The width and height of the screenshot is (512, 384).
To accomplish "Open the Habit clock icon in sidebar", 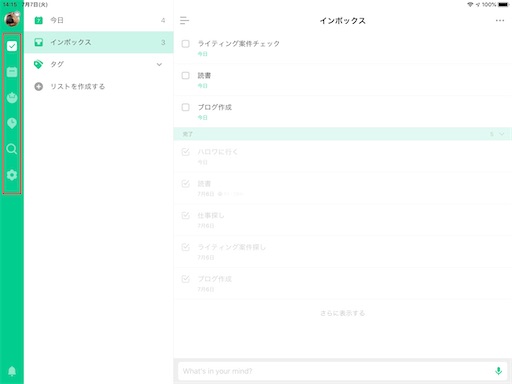I will pos(12,123).
